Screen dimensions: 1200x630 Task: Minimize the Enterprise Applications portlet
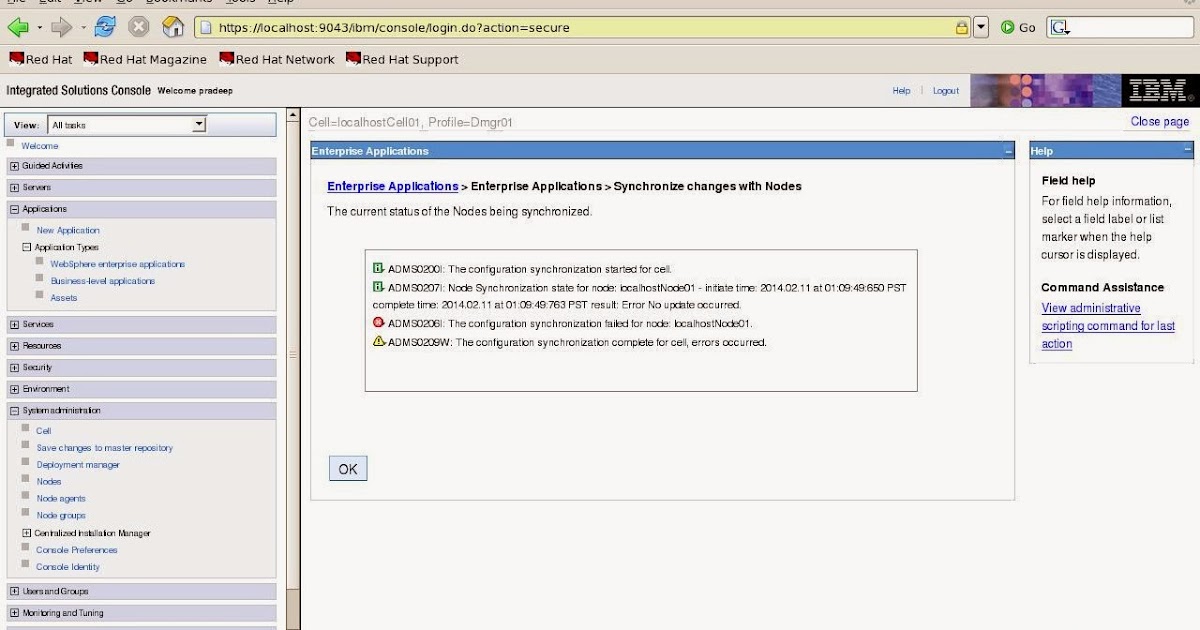click(1008, 151)
